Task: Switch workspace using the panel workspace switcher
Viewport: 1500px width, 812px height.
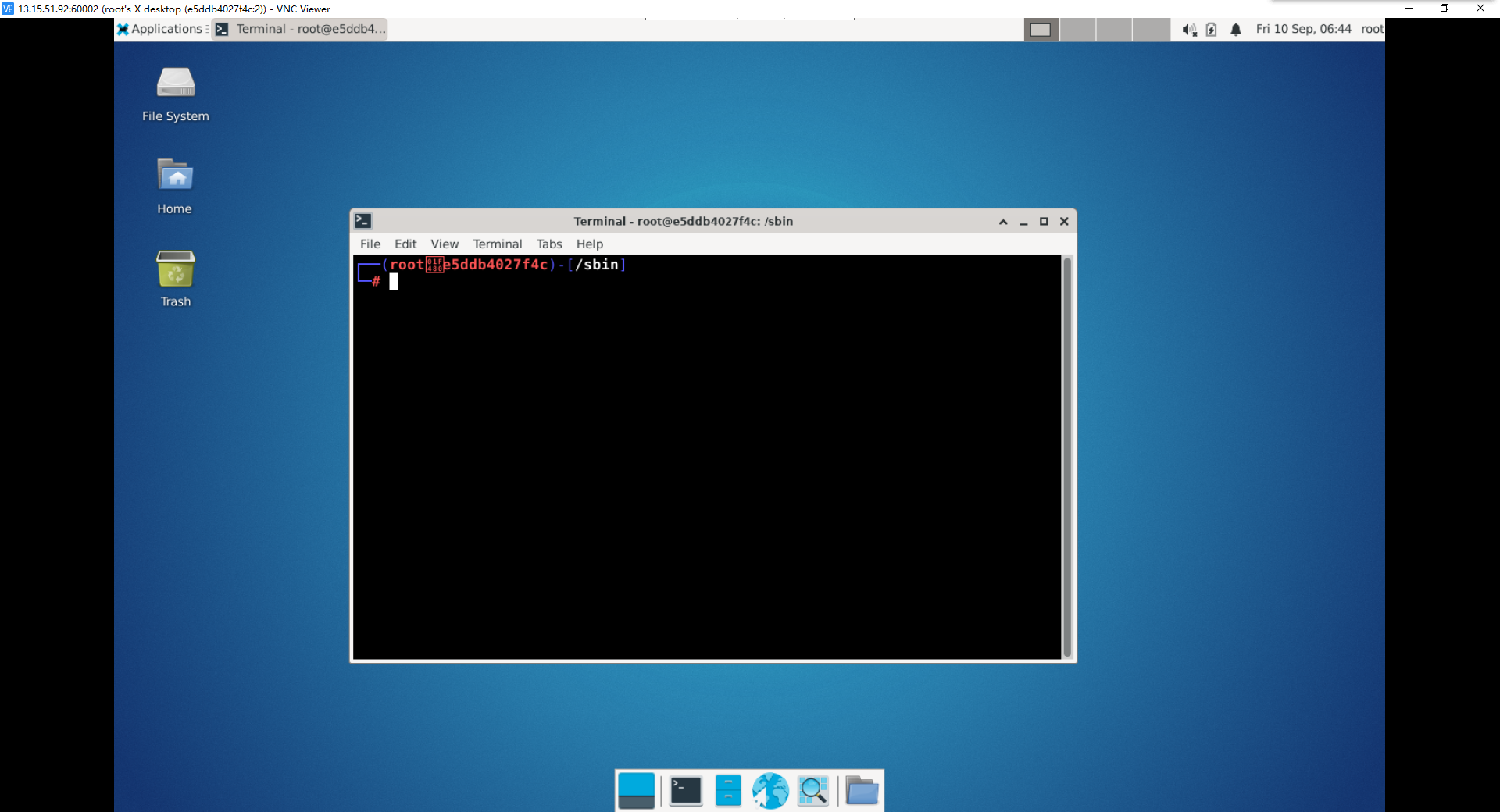Action: 1041,29
